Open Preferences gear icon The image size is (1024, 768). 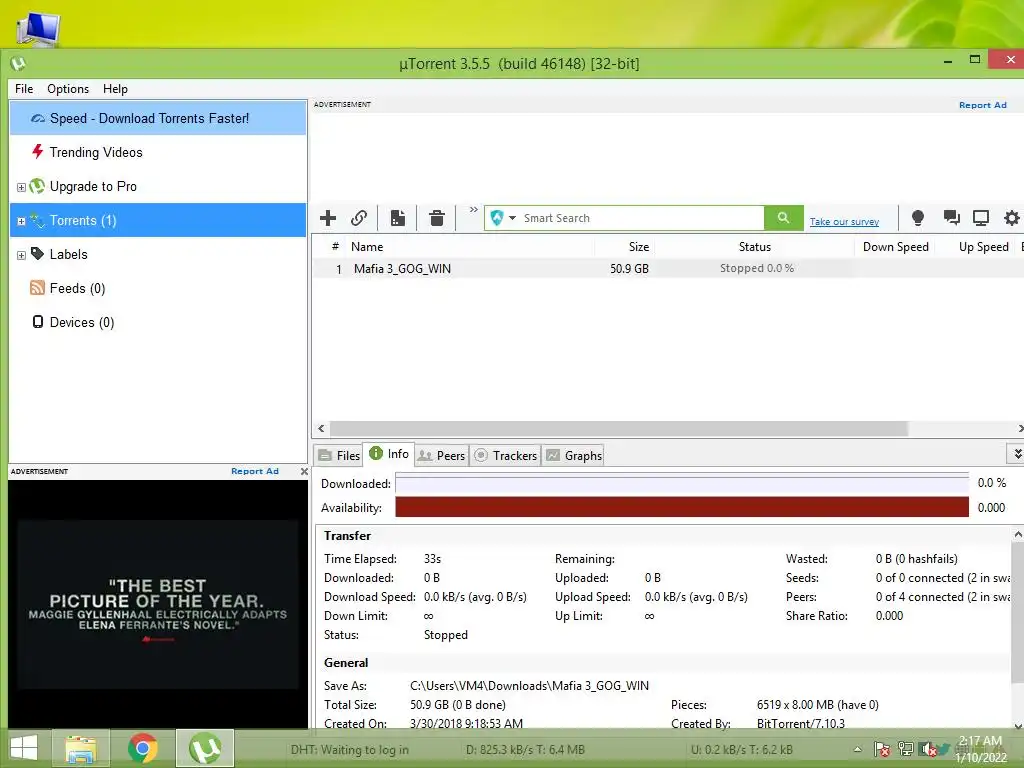(1012, 218)
